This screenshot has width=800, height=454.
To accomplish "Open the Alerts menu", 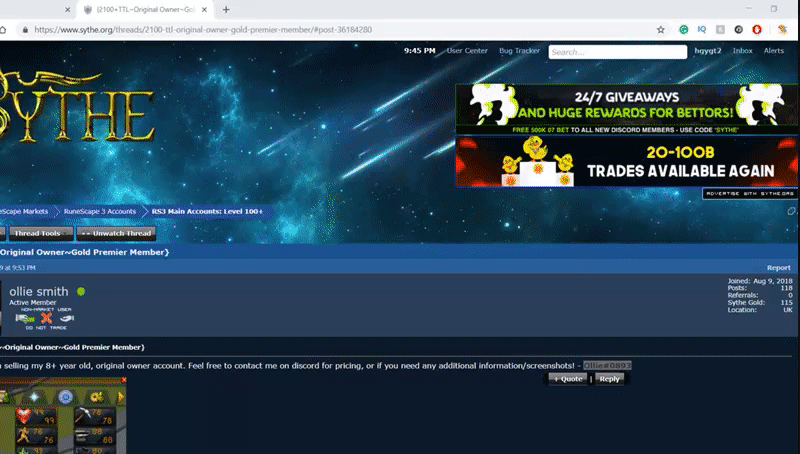I will [x=773, y=51].
